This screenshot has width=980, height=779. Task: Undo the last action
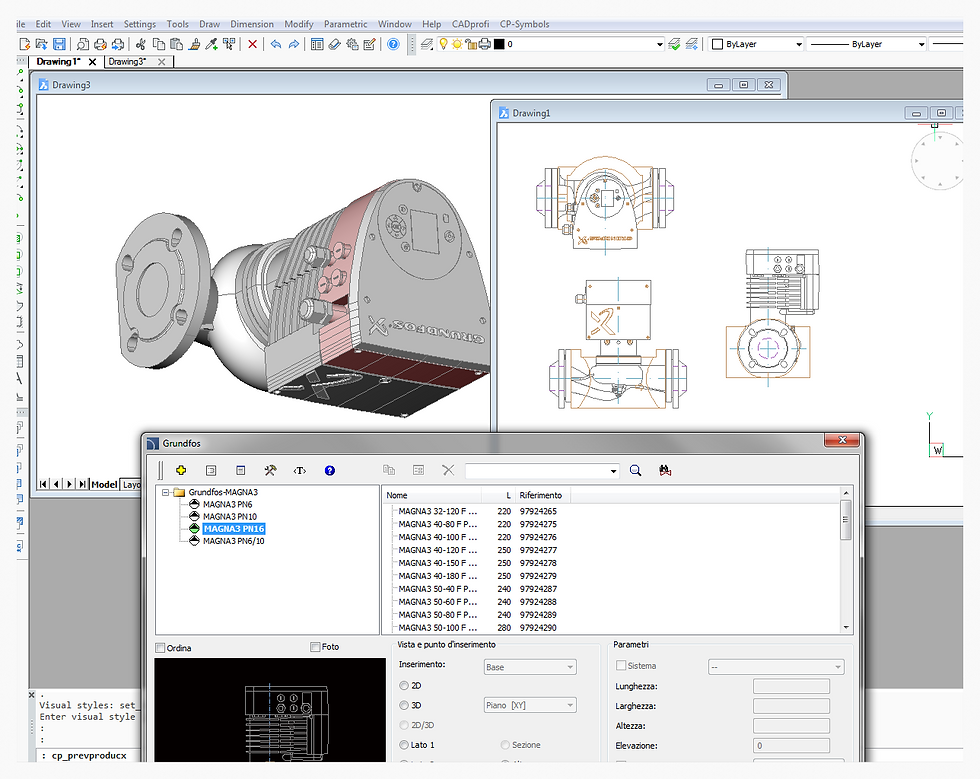coord(276,44)
